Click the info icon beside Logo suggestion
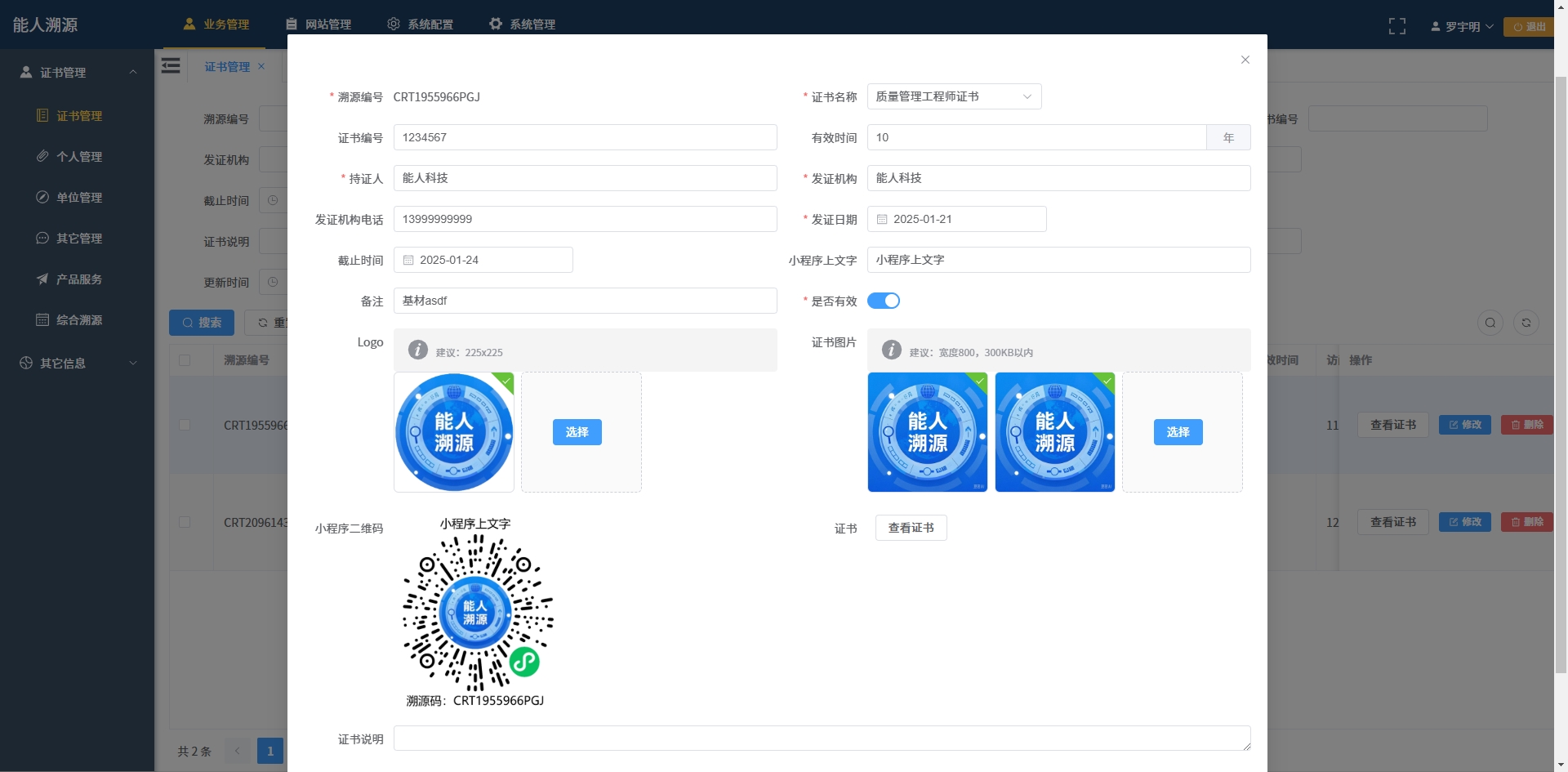 point(417,350)
